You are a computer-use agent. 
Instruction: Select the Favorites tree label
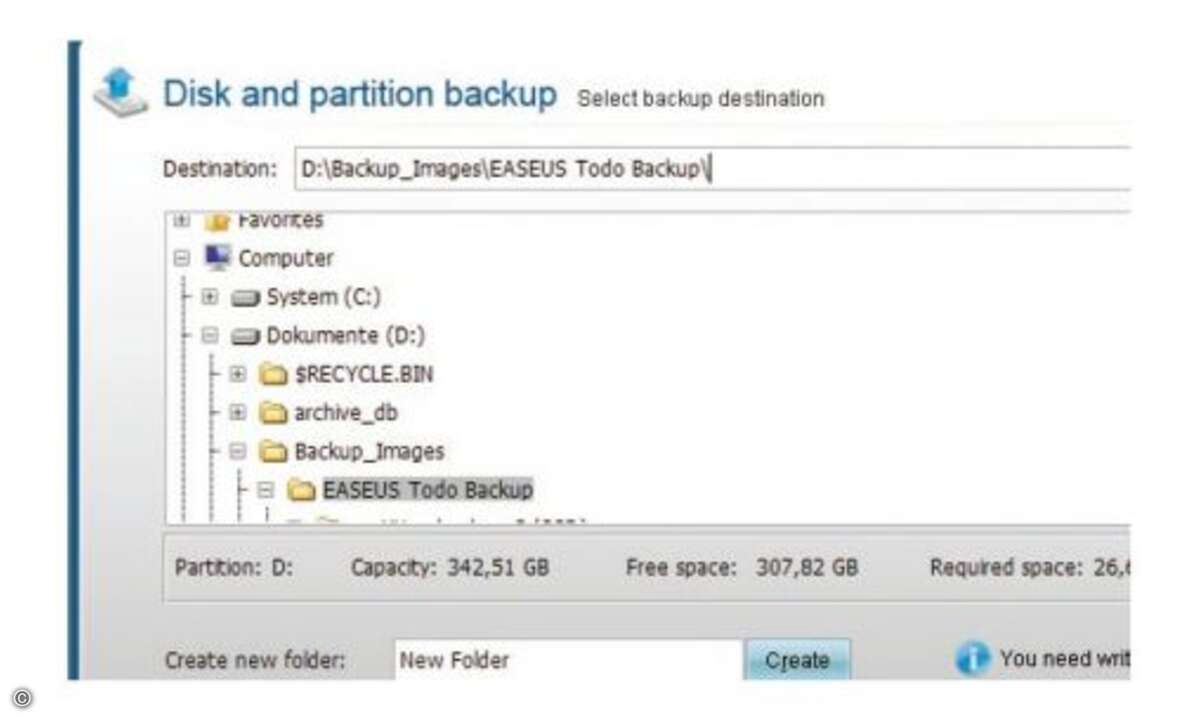[281, 220]
